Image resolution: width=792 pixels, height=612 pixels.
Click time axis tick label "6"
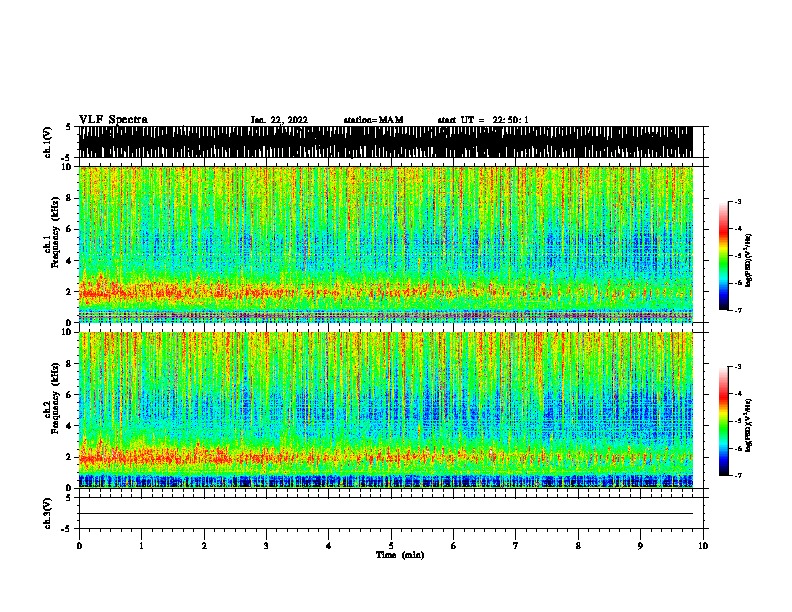click(x=453, y=546)
